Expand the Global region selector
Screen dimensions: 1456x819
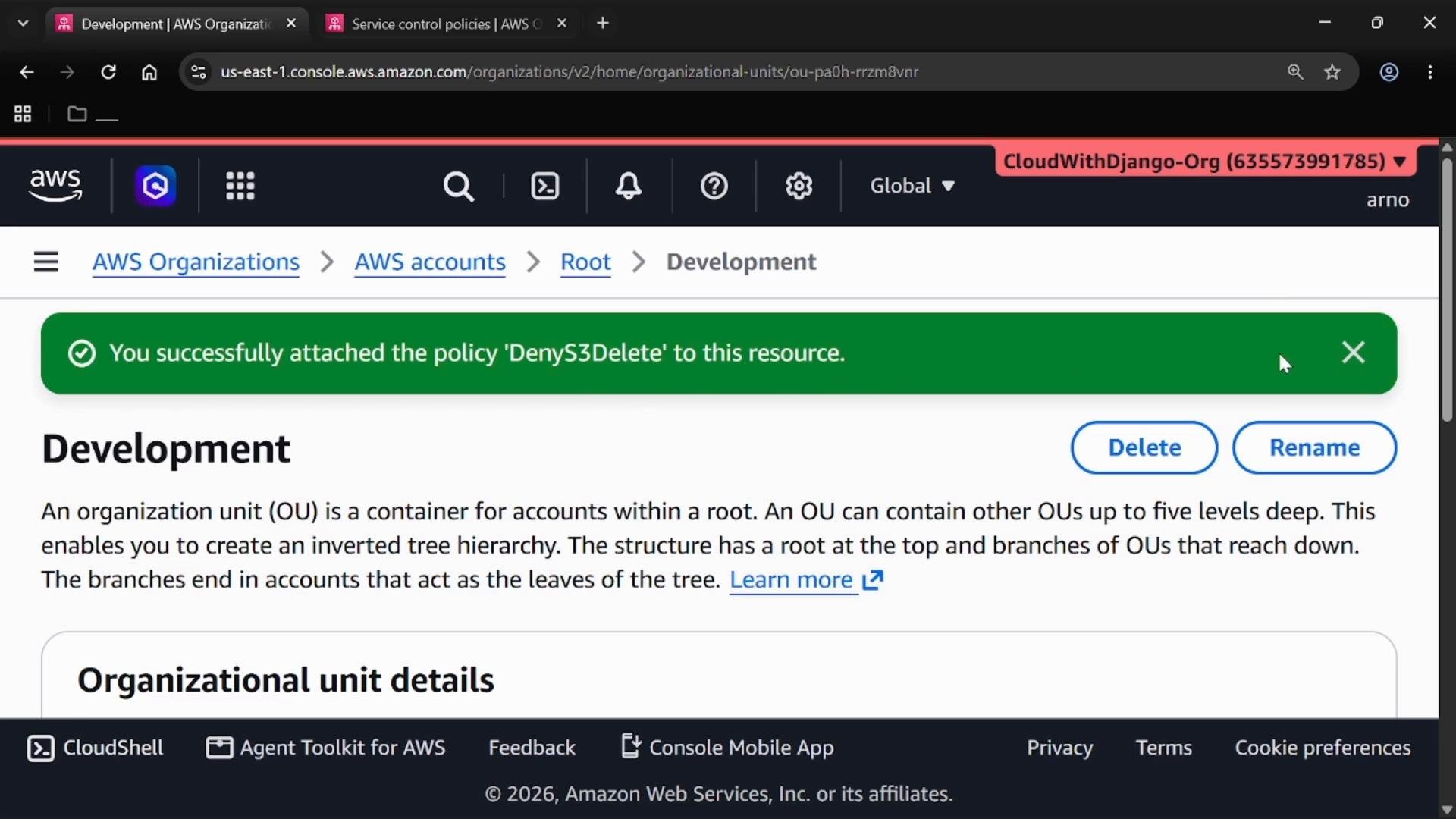(x=912, y=186)
